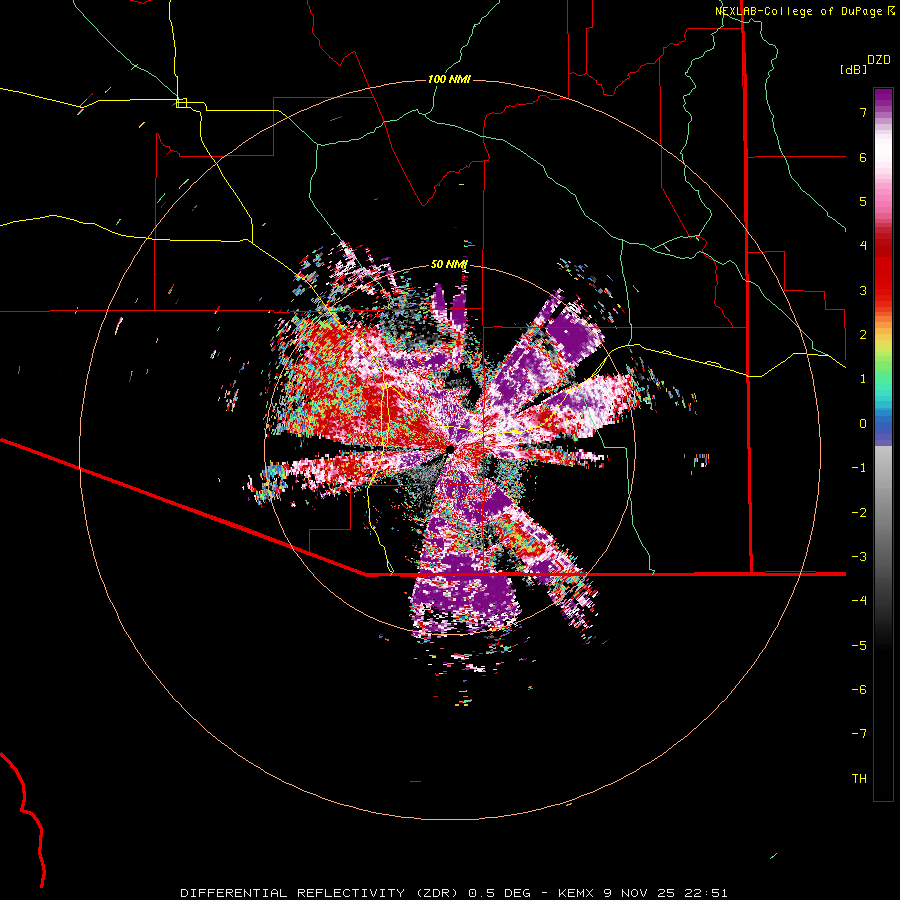This screenshot has height=900, width=900.
Task: Click the 3 value on color scale
Action: [x=863, y=290]
